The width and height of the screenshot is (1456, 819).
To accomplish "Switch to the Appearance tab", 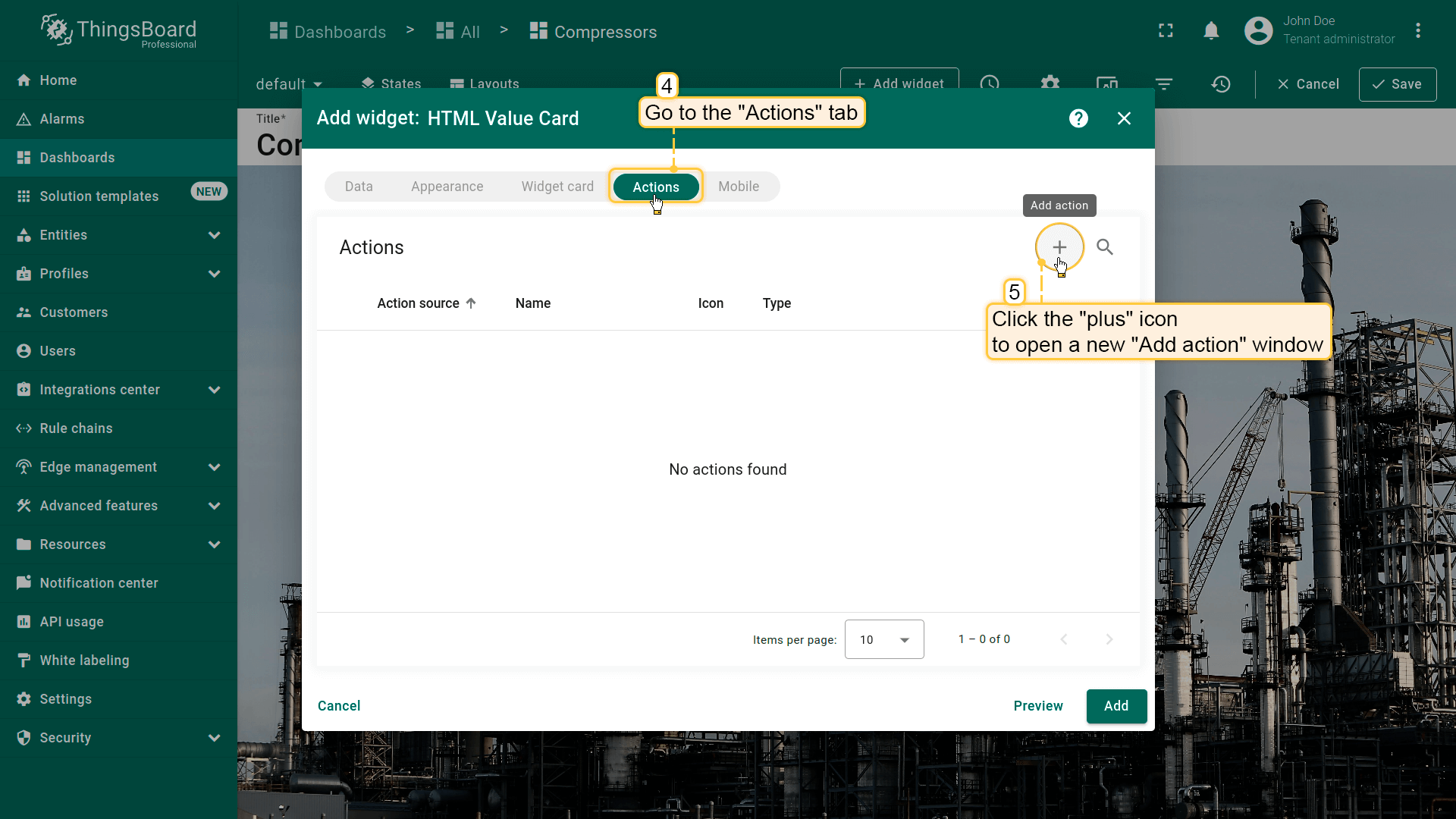I will (x=447, y=187).
